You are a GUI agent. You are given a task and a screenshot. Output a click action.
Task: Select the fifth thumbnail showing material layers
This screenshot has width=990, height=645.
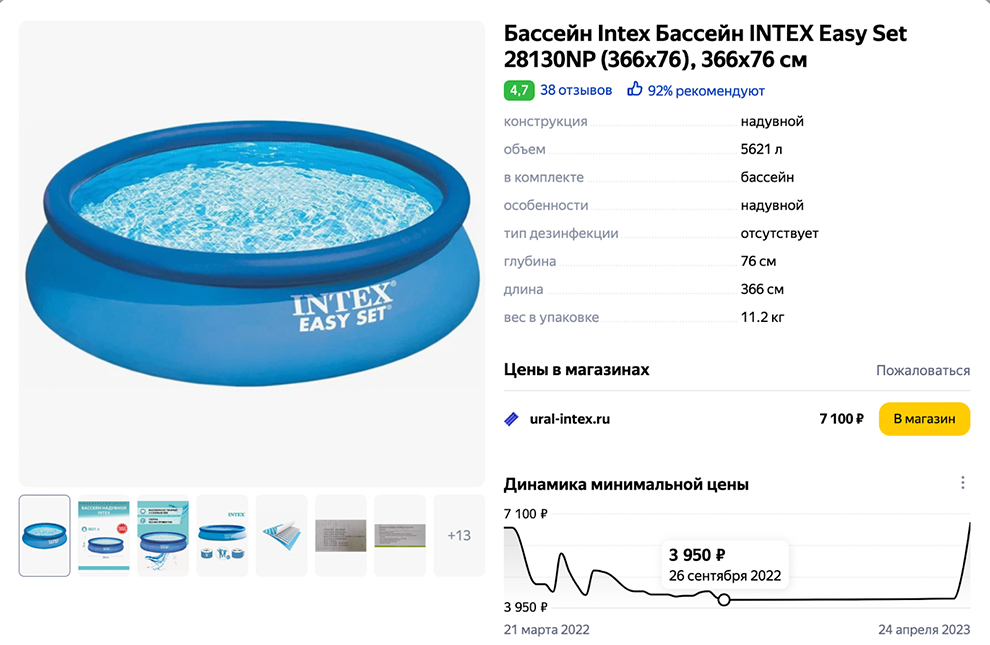281,535
